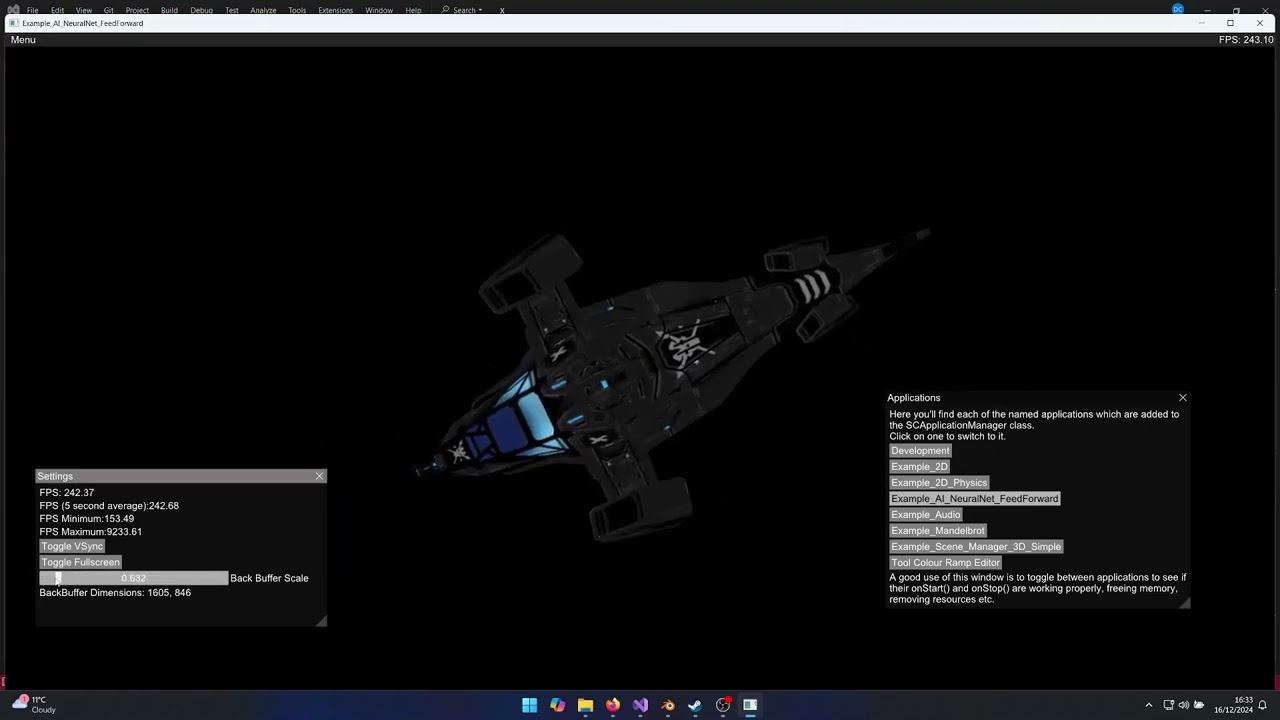Open the View menu in Visual Studio
The width and height of the screenshot is (1280, 720).
[84, 10]
